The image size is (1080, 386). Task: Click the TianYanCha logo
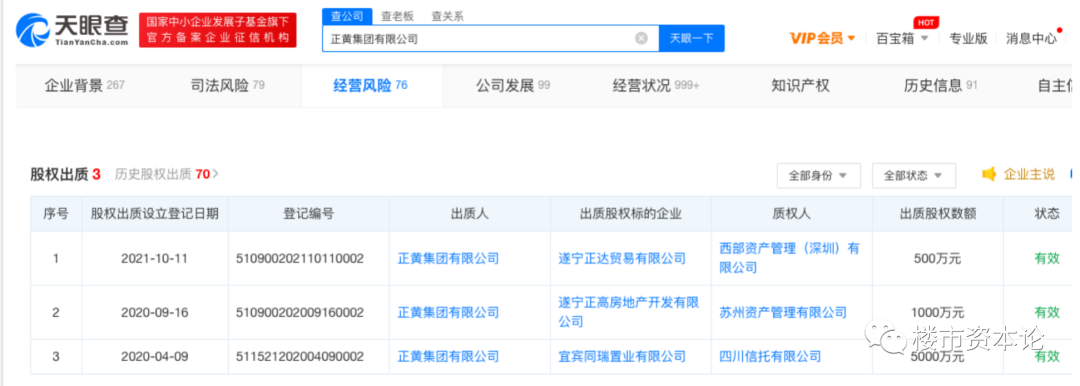click(73, 30)
